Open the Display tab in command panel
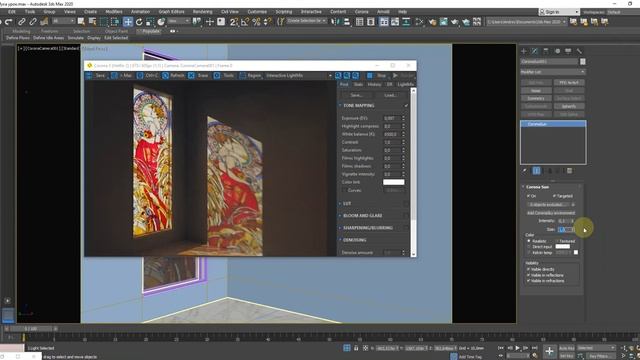The height and width of the screenshot is (360, 640). (x=568, y=51)
